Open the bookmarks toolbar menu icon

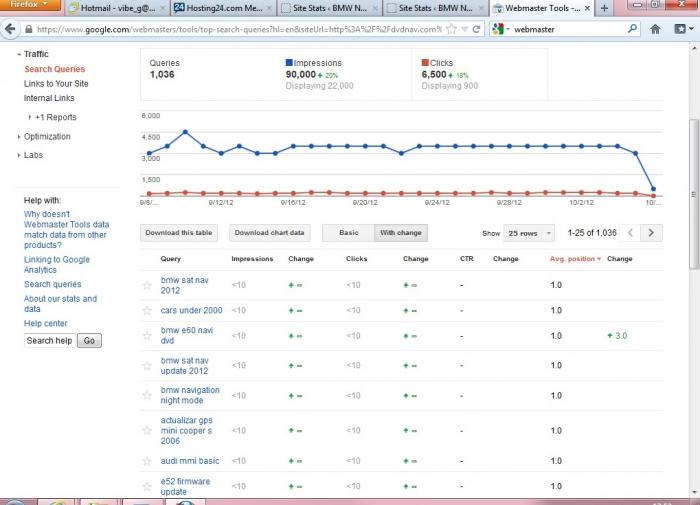click(683, 29)
